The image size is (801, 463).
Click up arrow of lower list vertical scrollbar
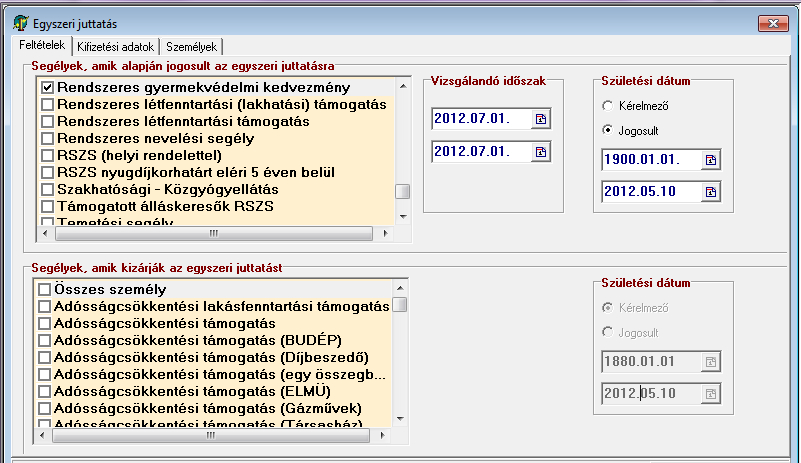pyautogui.click(x=400, y=288)
